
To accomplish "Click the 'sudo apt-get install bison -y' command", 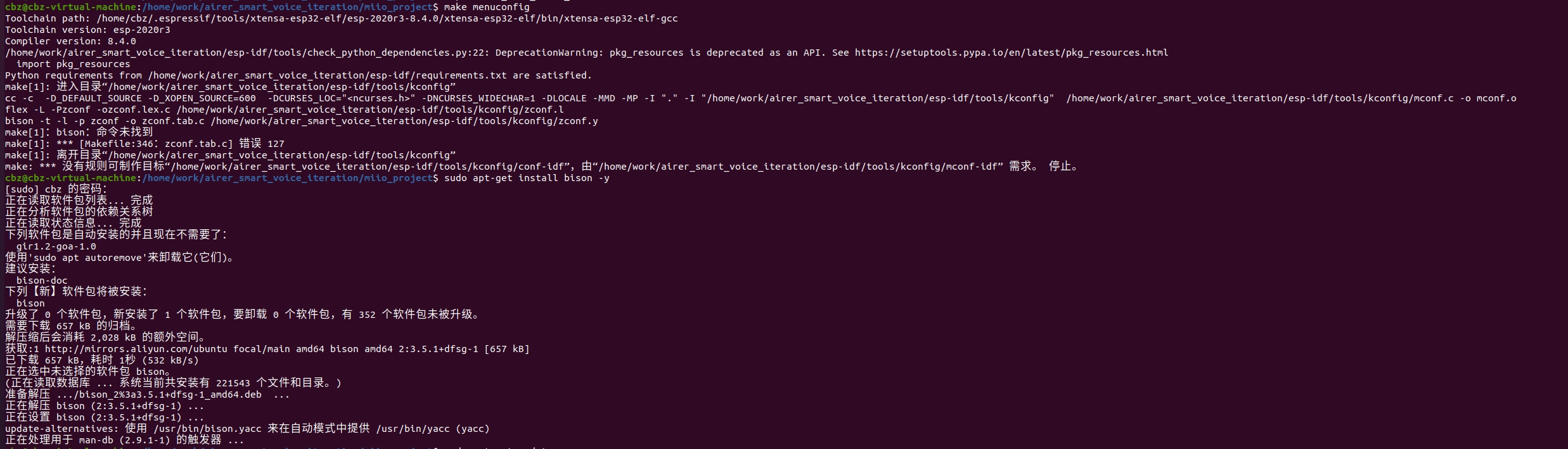I will tap(527, 178).
